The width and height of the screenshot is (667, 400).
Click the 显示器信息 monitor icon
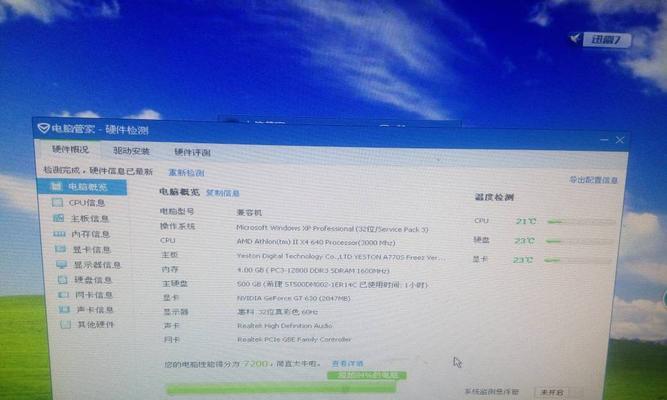[62, 265]
